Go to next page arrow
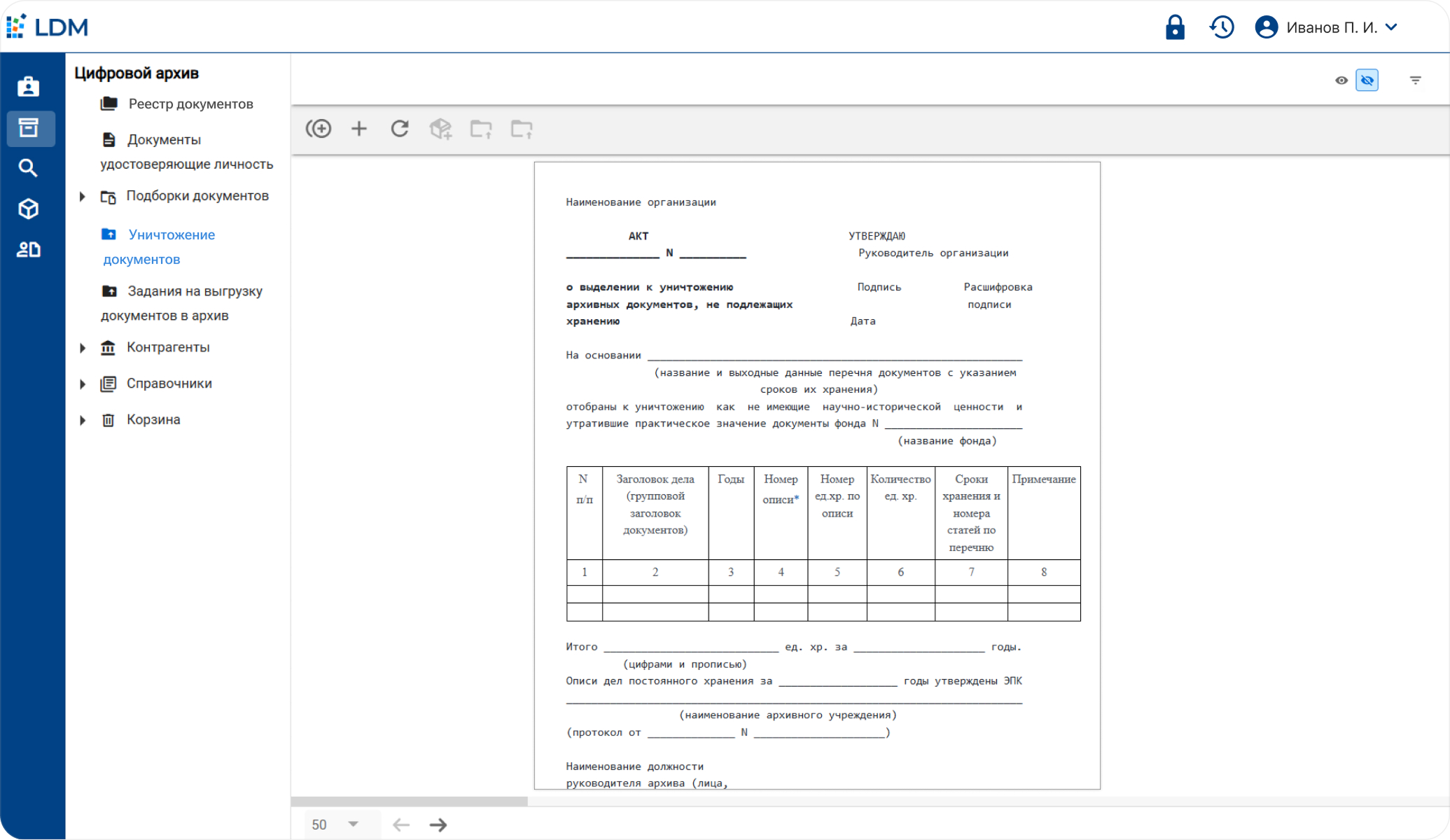1450x840 pixels. [438, 825]
